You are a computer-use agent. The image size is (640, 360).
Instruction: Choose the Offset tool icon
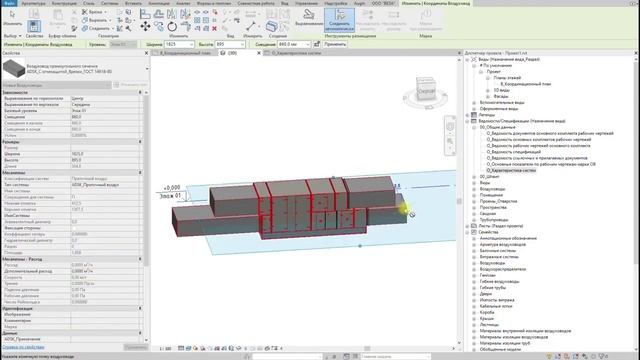click(x=158, y=14)
